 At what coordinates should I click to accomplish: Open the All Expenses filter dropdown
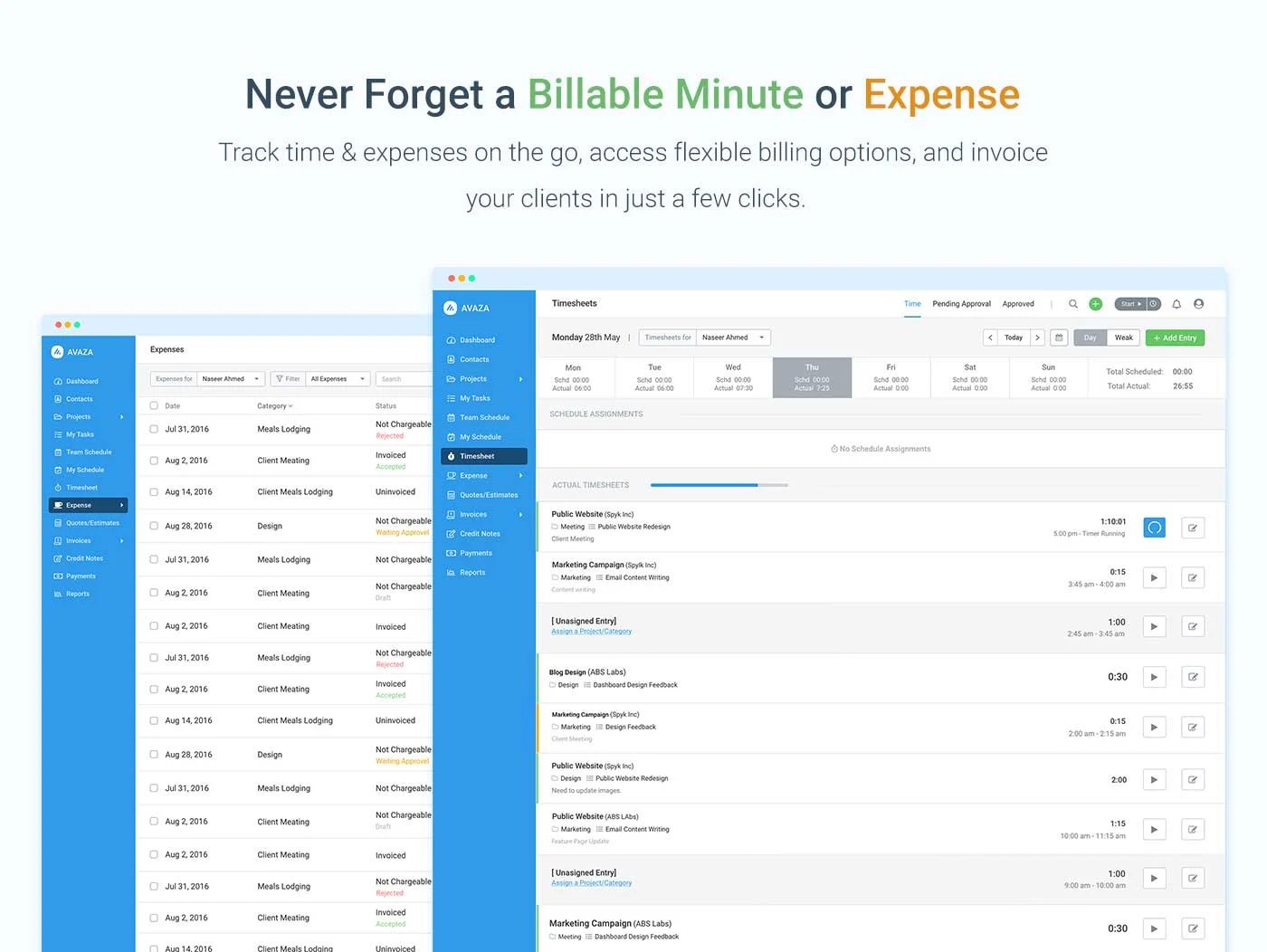338,379
